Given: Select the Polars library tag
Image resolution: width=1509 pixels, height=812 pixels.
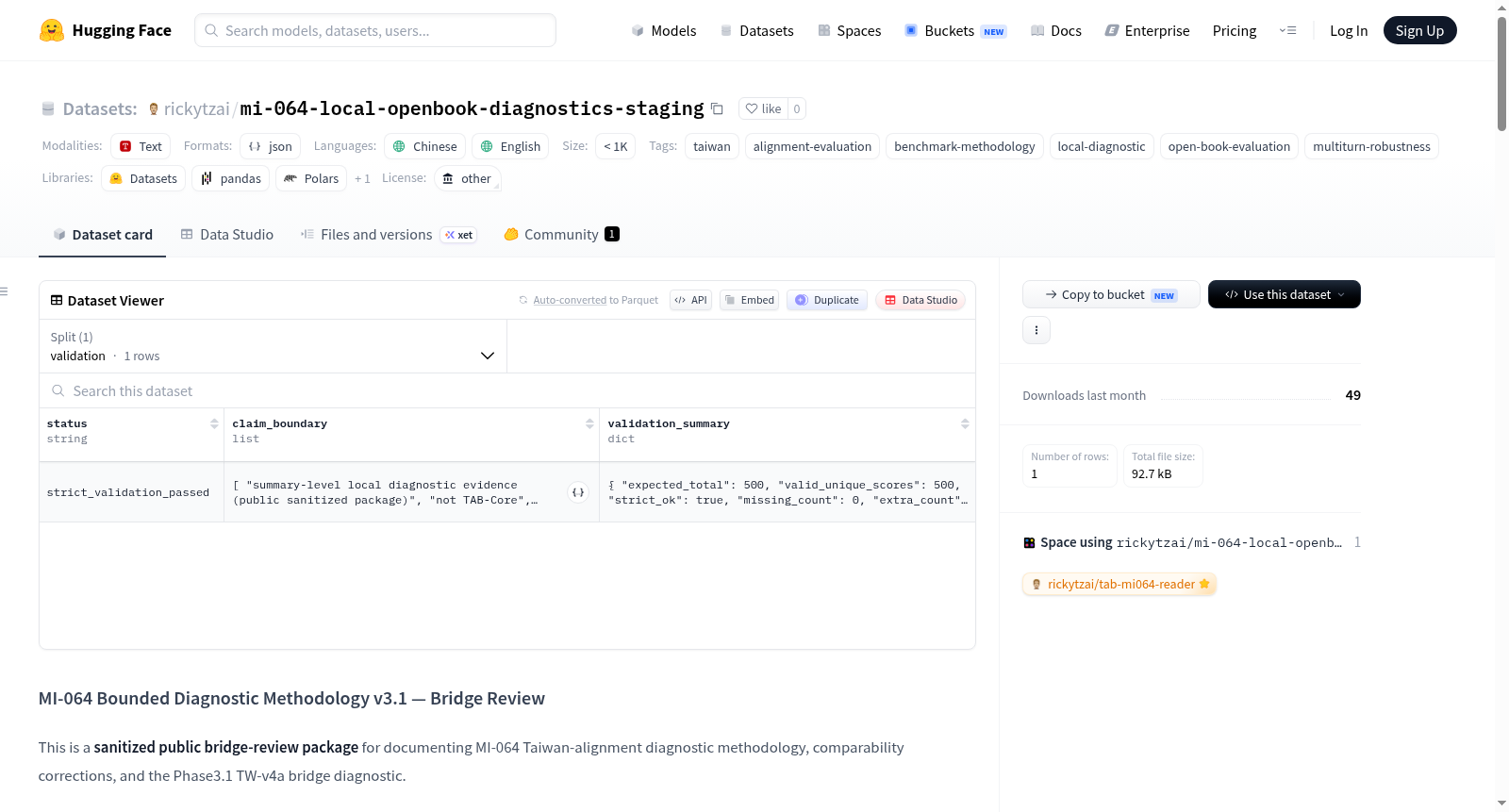Looking at the screenshot, I should click(311, 178).
